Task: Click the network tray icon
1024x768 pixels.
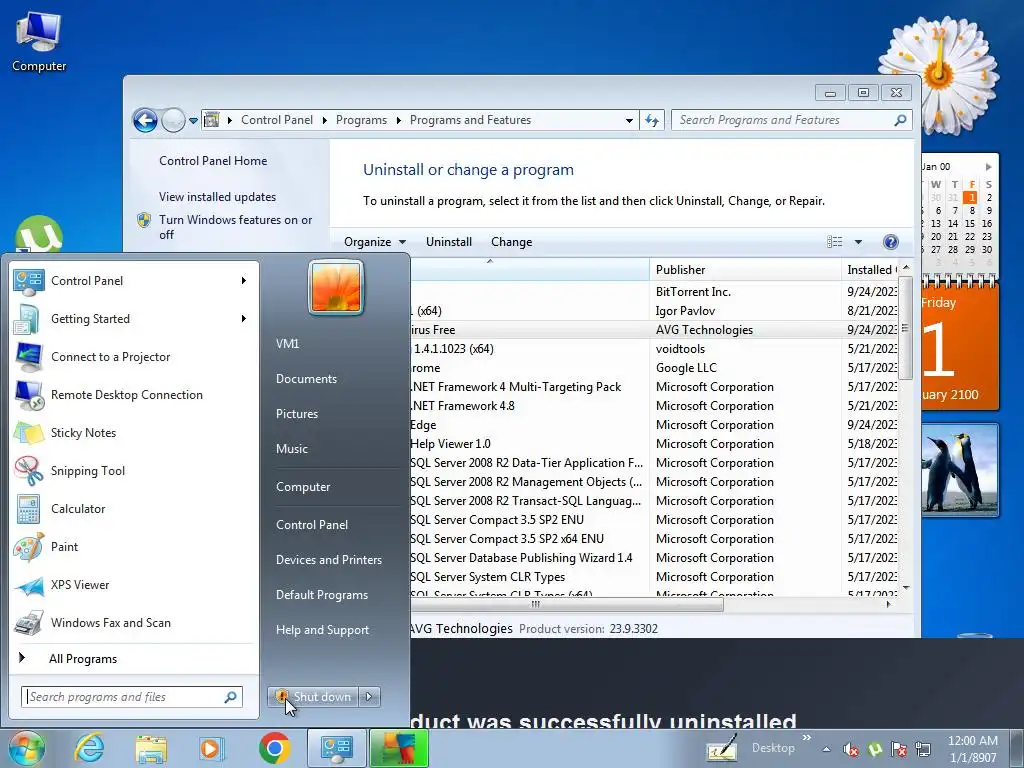Action: coord(923,749)
